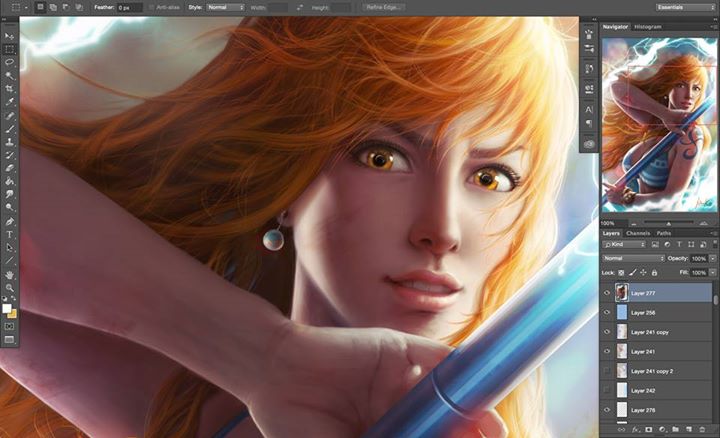Choose the Hand tool
Viewport: 720px width, 438px height.
[x=10, y=274]
